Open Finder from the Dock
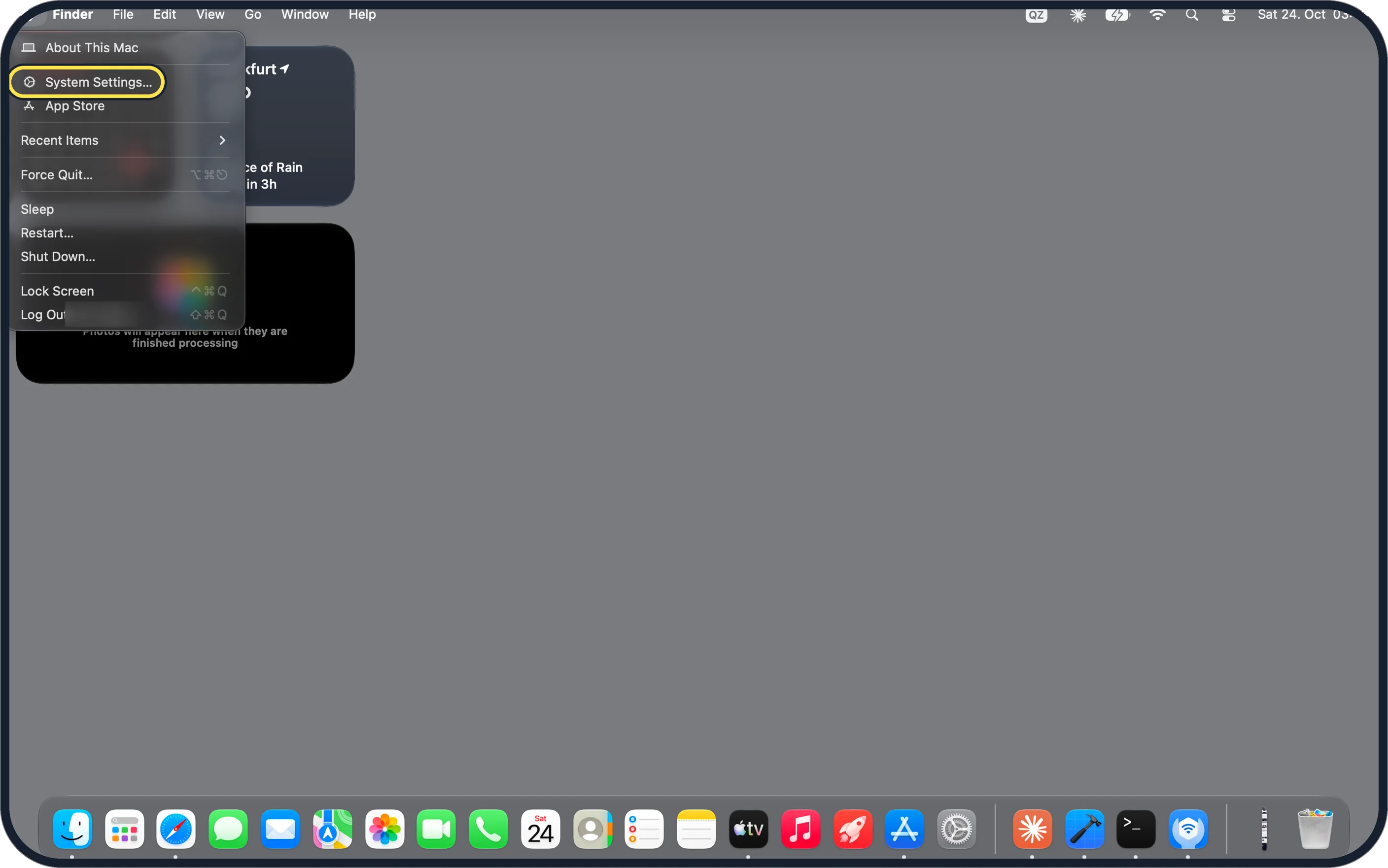Viewport: 1388px width, 868px height. (72, 829)
